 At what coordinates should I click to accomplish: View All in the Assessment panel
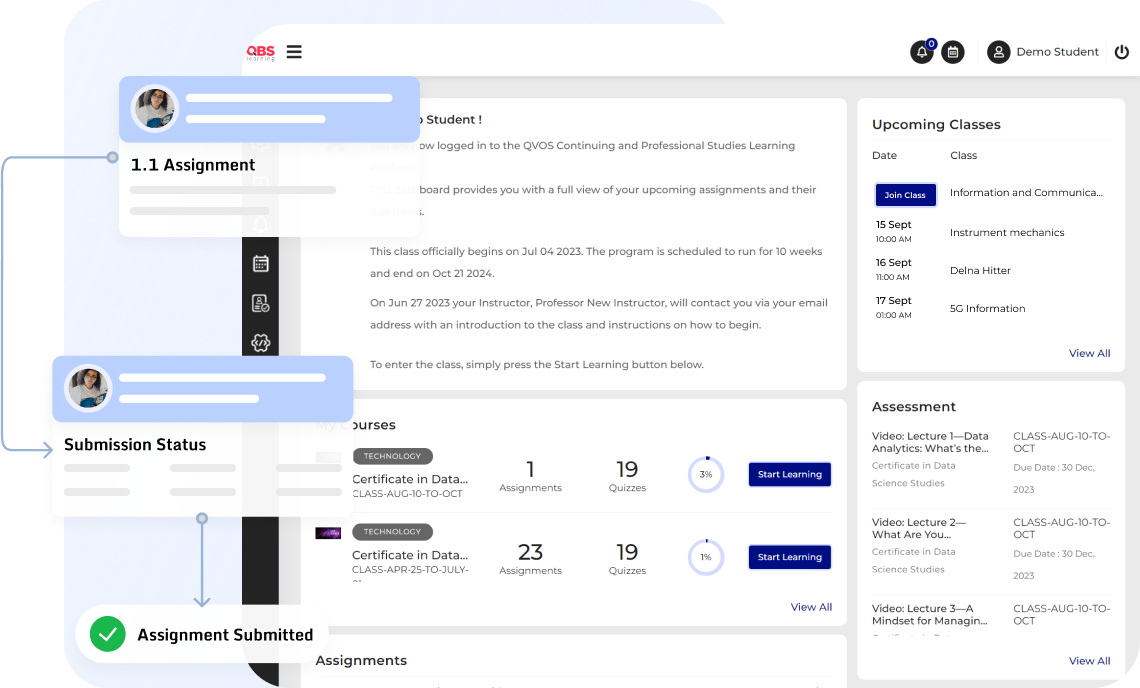[1089, 661]
